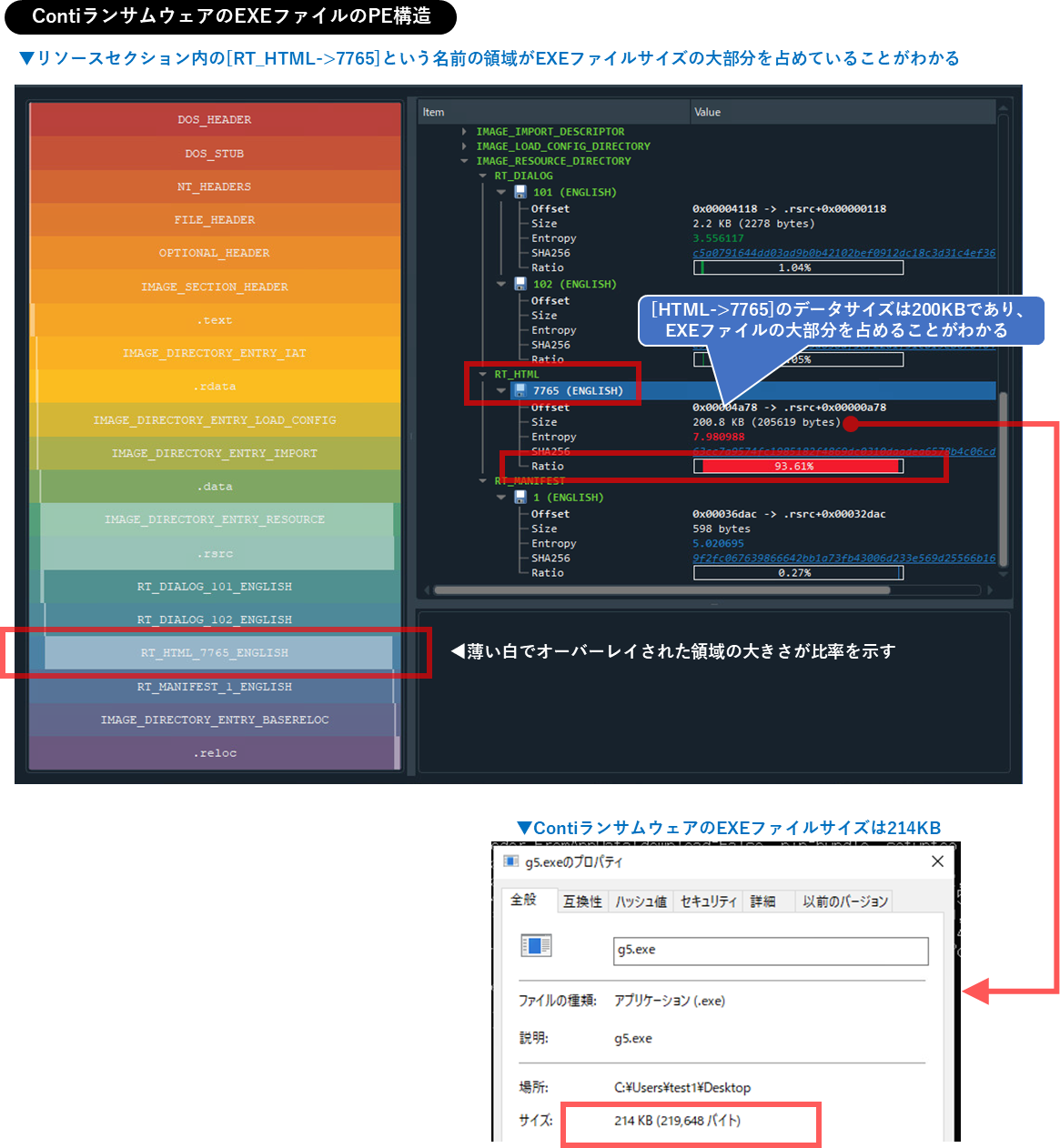
Task: Expand the IMAGE_IMPORT_DESCRIPTOR node
Action: point(465,131)
